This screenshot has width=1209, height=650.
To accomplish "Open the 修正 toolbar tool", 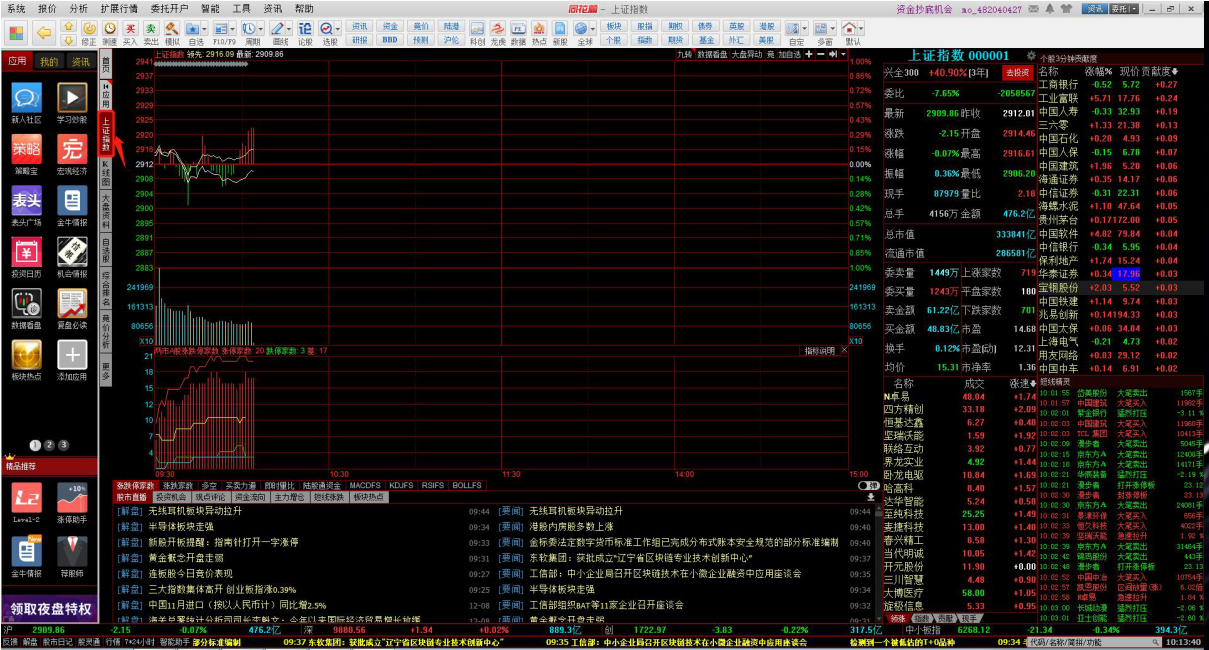I will [x=88, y=33].
